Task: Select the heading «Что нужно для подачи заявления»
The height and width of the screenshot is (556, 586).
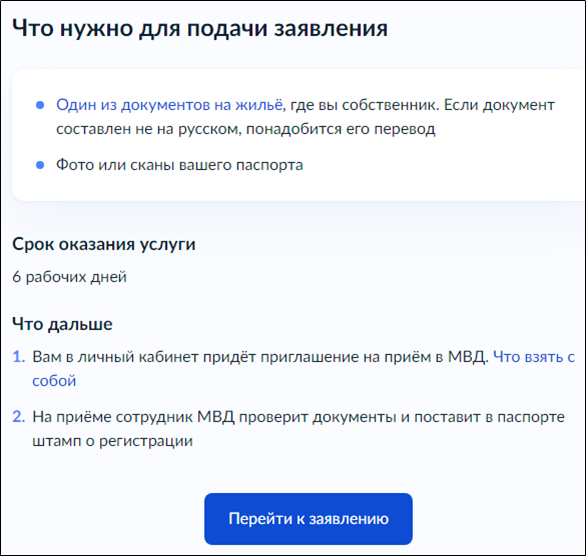Action: pos(200,28)
